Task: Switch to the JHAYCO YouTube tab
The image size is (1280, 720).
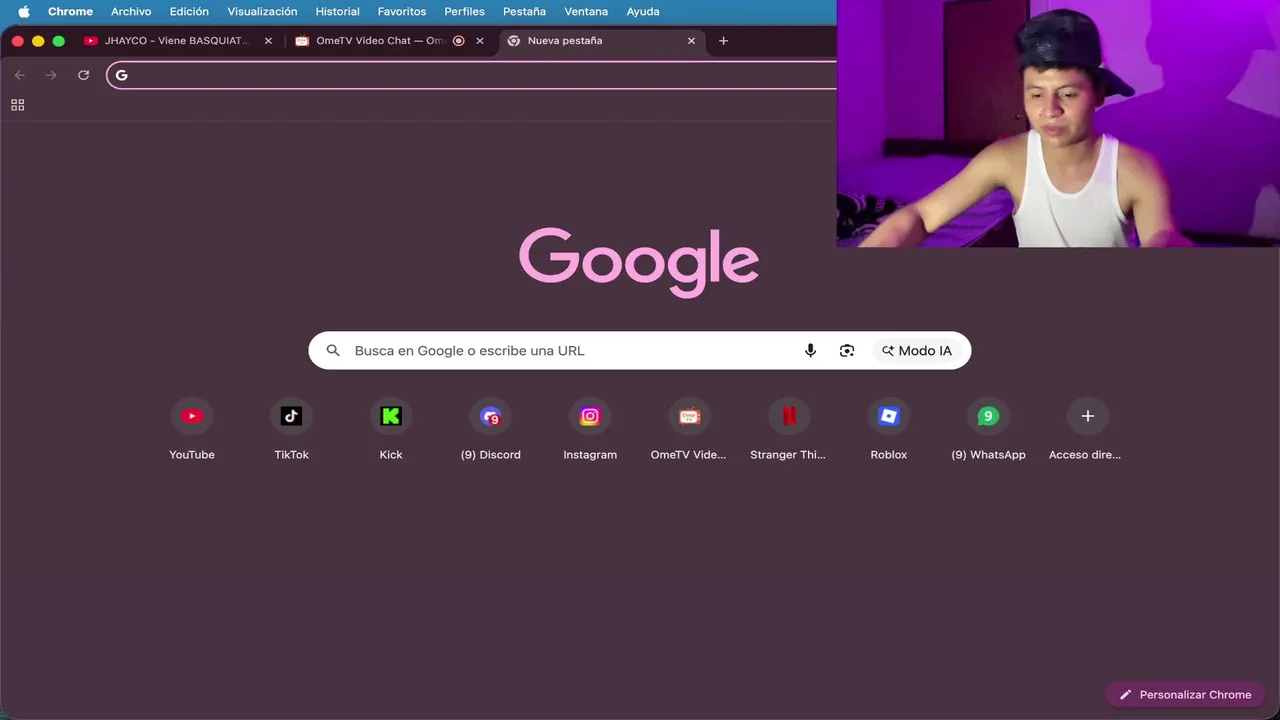Action: click(x=178, y=41)
